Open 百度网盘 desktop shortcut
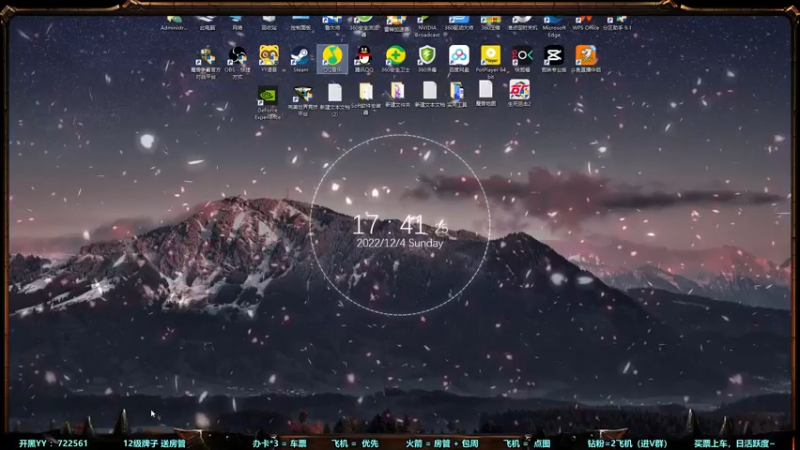The height and width of the screenshot is (450, 800). (x=459, y=59)
